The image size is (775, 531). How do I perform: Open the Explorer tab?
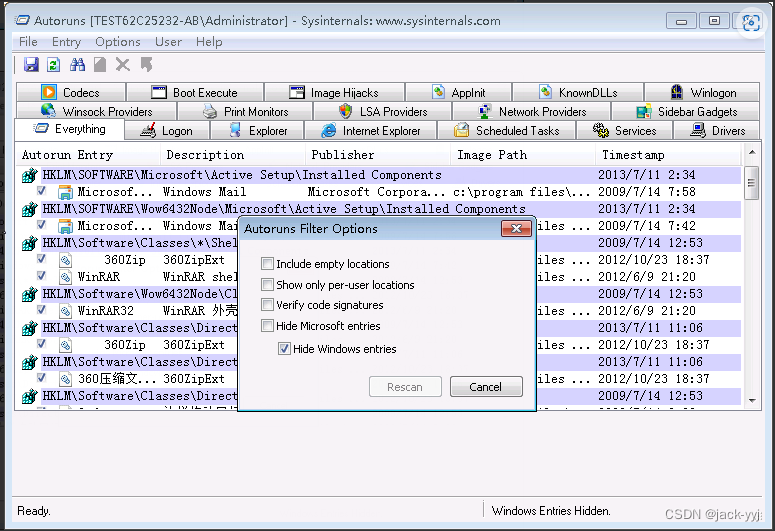tap(258, 131)
